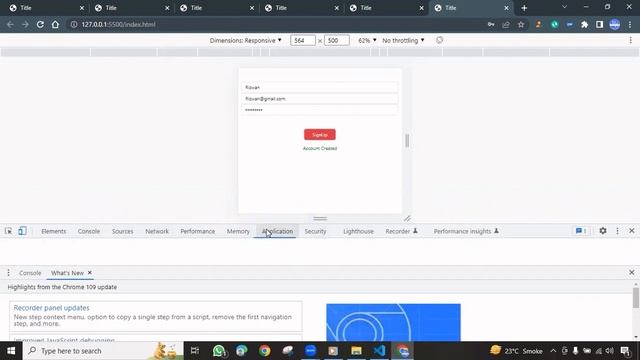
Task: Switch to the Network panel
Action: click(x=157, y=231)
